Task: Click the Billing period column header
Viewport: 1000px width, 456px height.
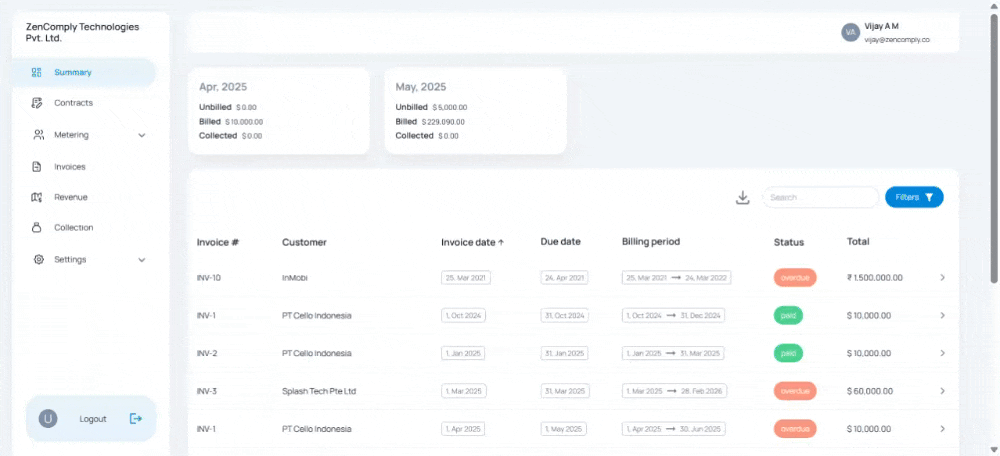Action: [651, 242]
